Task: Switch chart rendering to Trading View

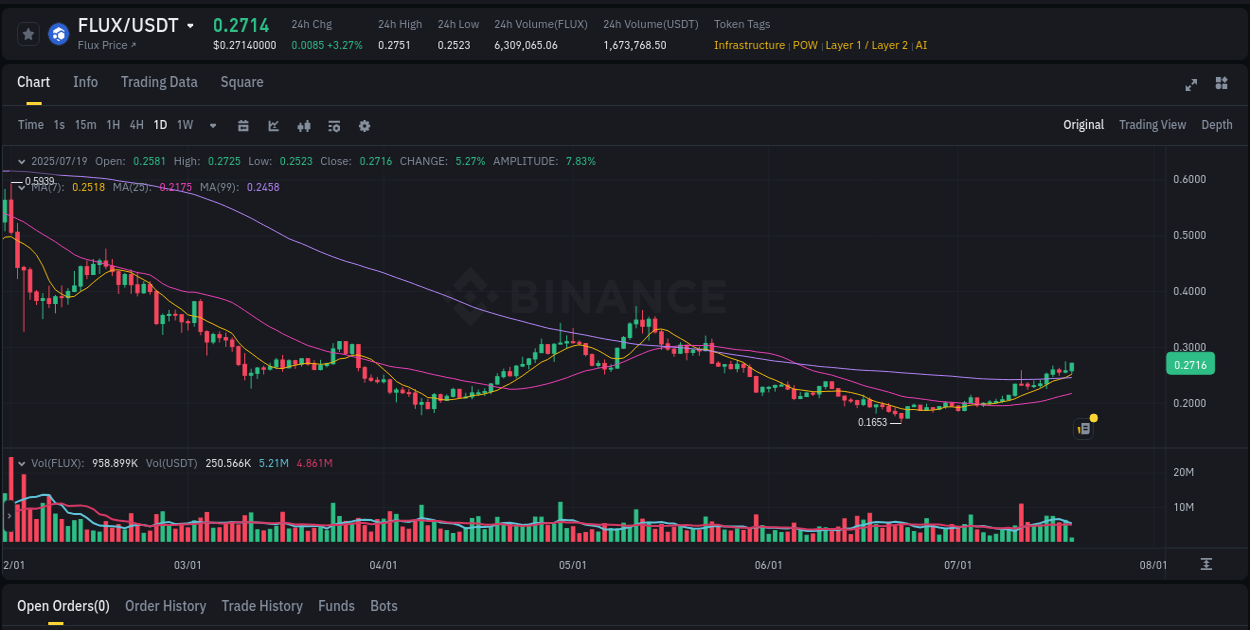Action: click(x=1152, y=124)
